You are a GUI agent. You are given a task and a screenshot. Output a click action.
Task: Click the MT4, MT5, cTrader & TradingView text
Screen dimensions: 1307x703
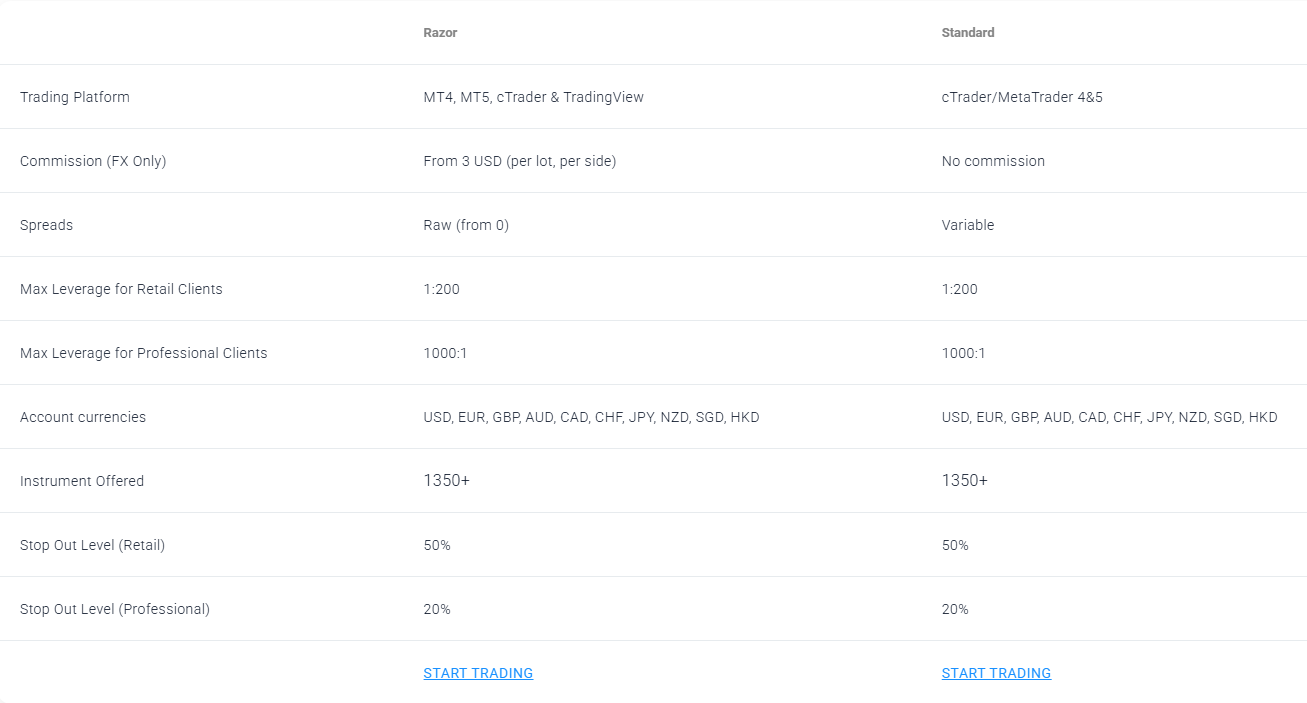[x=533, y=97]
